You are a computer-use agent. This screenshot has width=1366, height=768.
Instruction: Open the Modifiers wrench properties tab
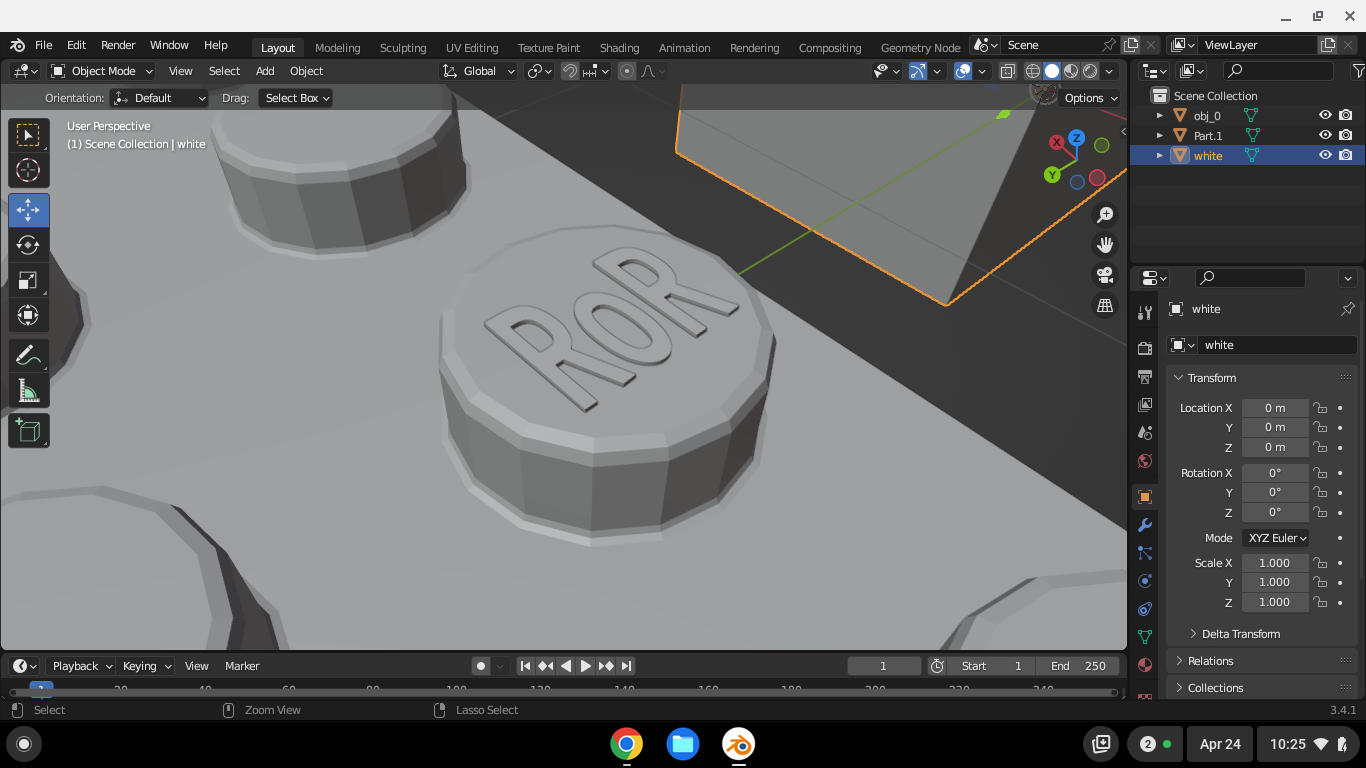[1145, 525]
